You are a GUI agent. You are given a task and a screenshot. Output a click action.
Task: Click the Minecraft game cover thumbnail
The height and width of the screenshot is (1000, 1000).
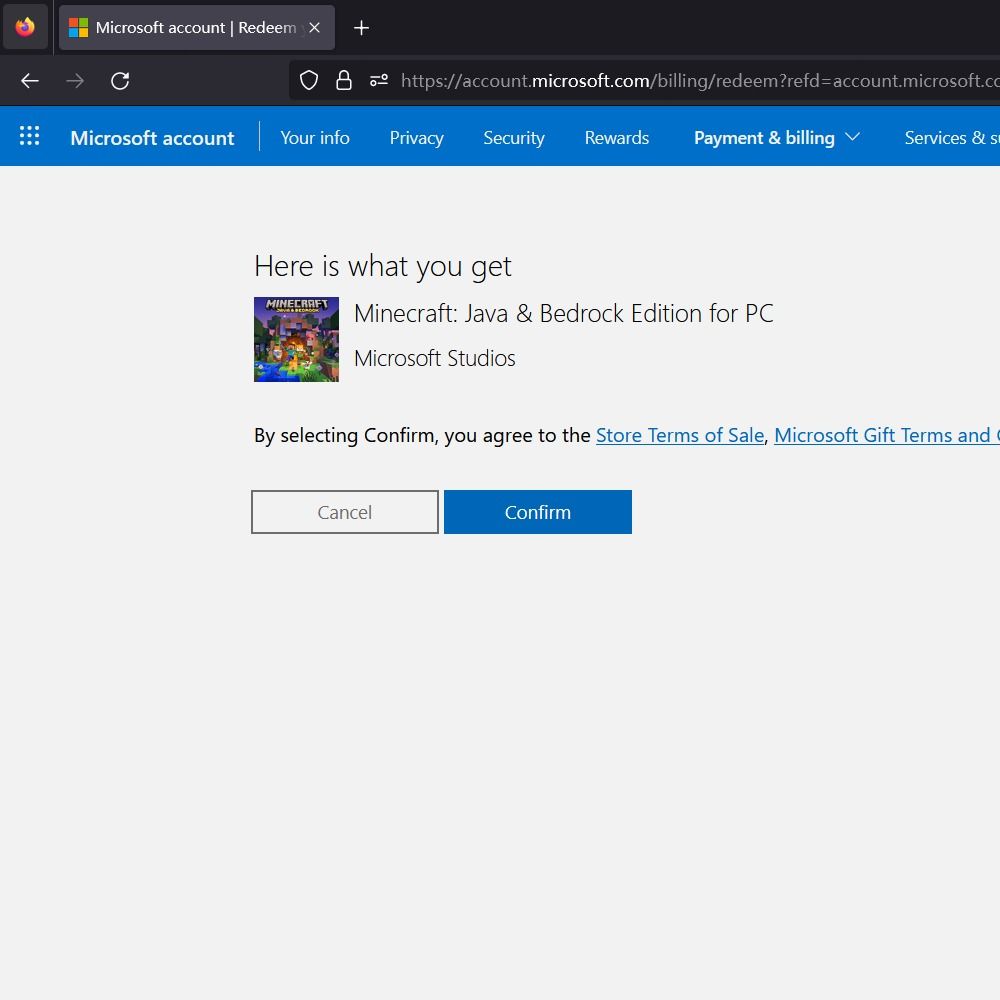(x=296, y=339)
